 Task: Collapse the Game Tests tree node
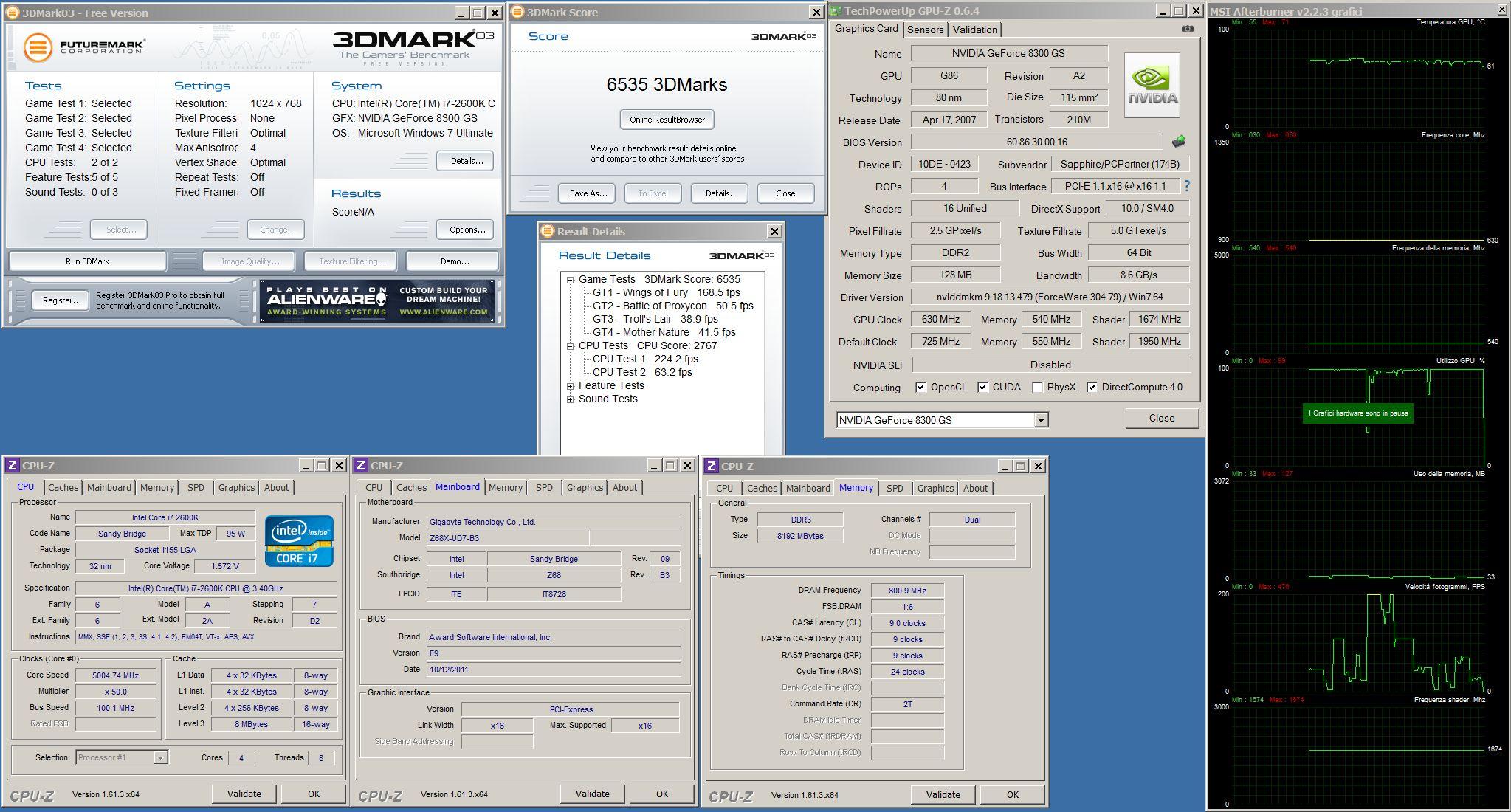click(x=570, y=280)
